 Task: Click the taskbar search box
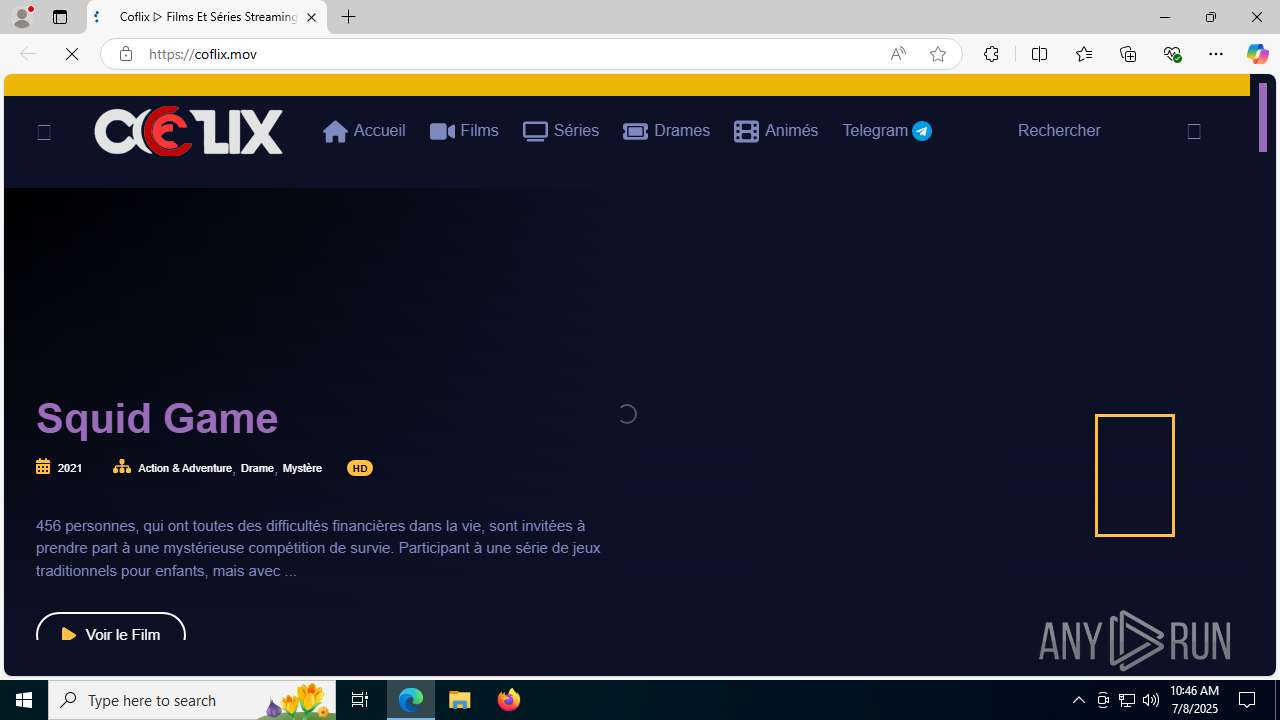pyautogui.click(x=194, y=700)
